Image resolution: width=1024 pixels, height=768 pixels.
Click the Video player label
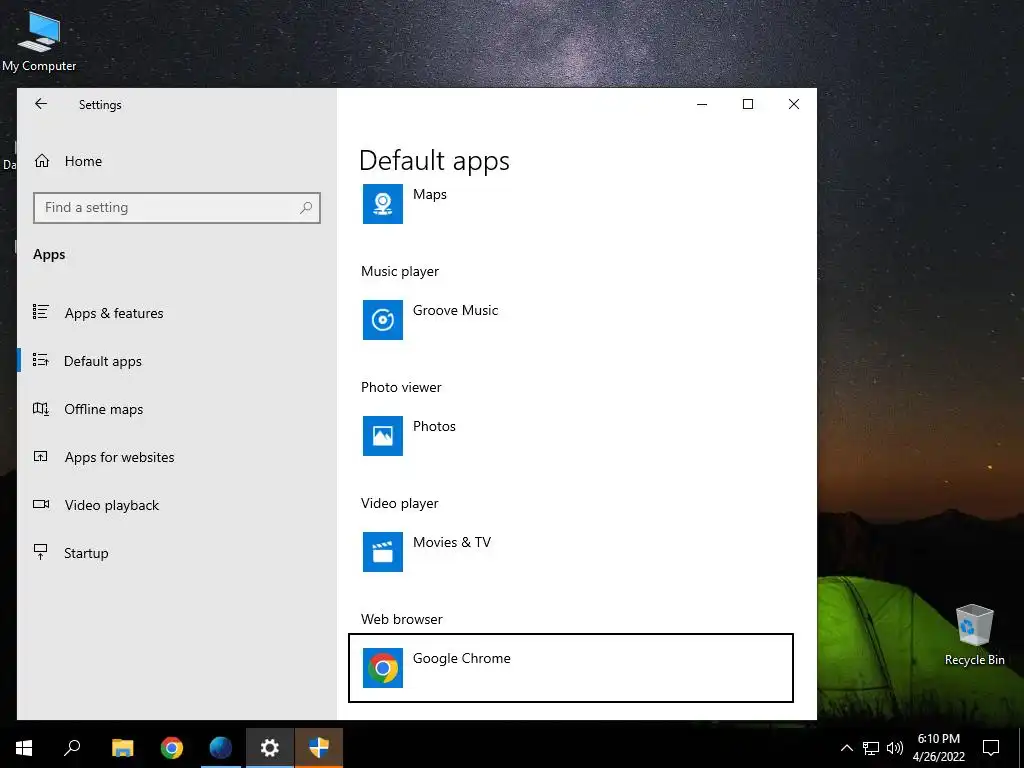point(400,504)
